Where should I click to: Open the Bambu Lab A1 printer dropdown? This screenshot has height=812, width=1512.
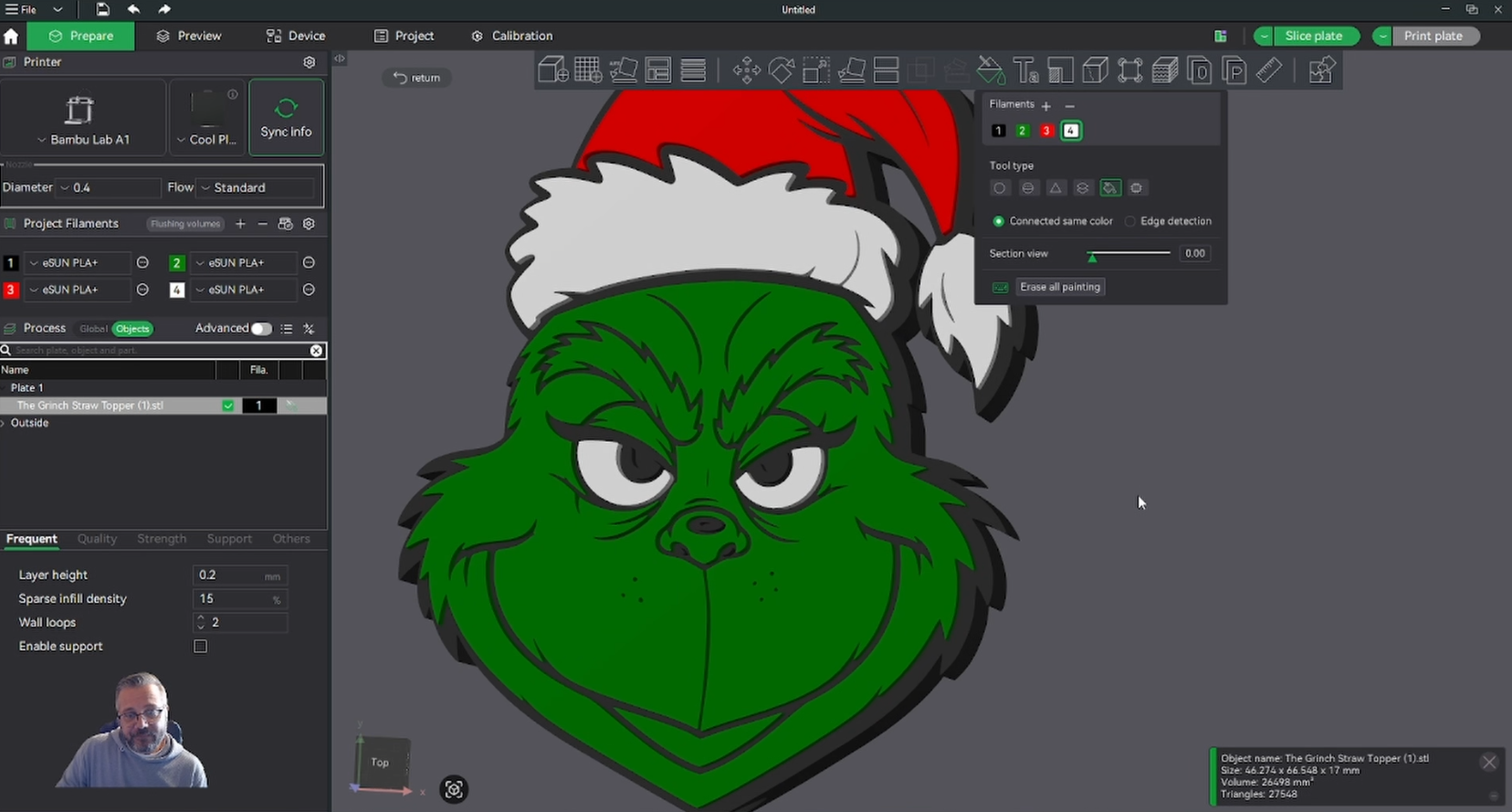pyautogui.click(x=83, y=140)
